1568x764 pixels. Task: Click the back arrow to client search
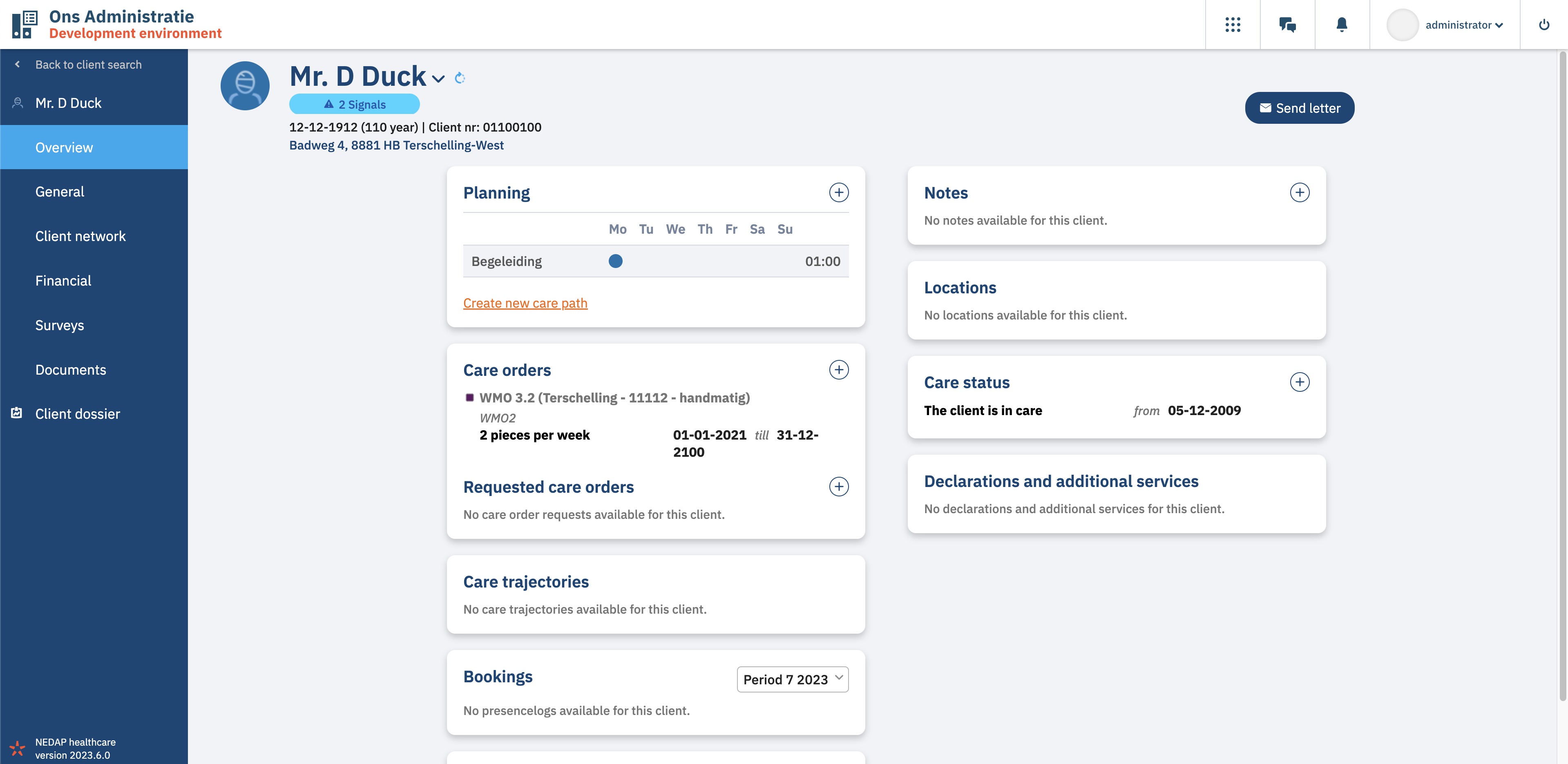tap(18, 64)
